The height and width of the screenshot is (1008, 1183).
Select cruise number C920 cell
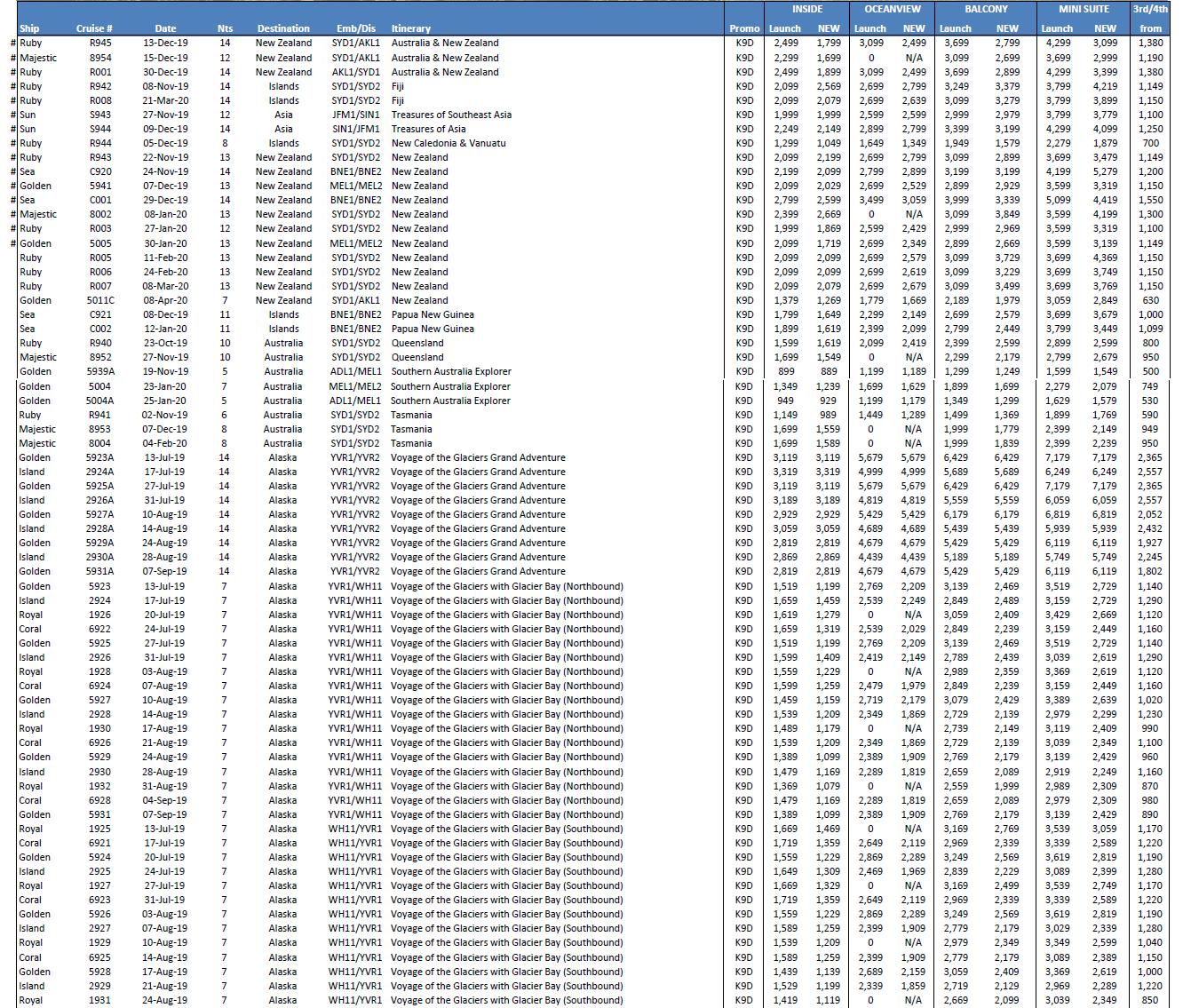point(100,171)
